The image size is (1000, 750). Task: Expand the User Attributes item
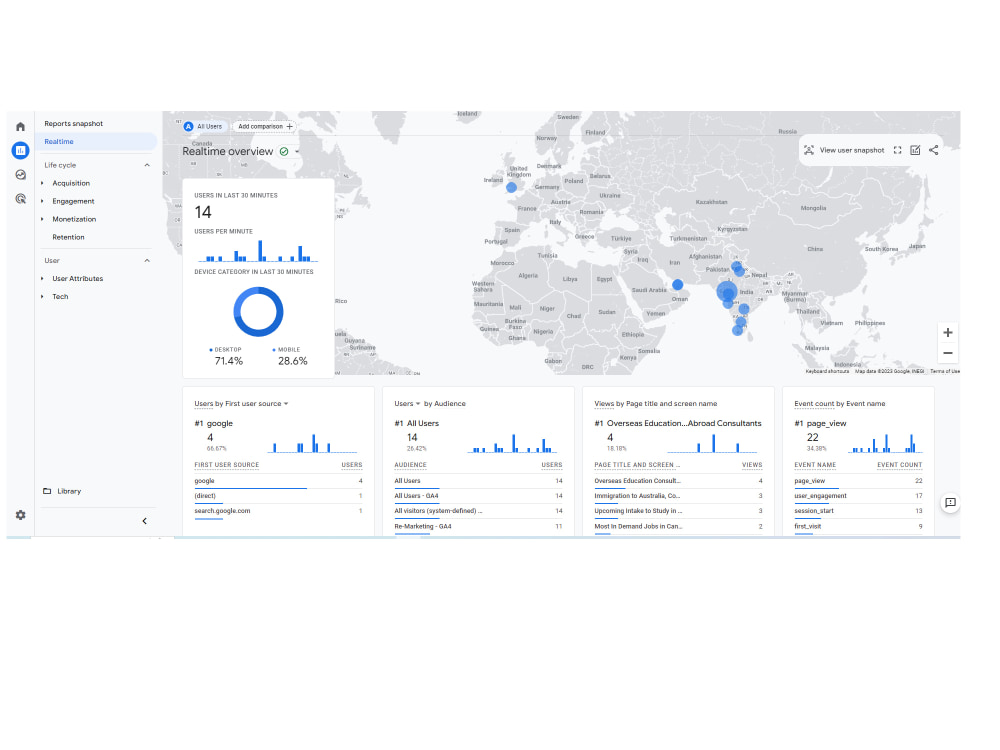coord(42,279)
